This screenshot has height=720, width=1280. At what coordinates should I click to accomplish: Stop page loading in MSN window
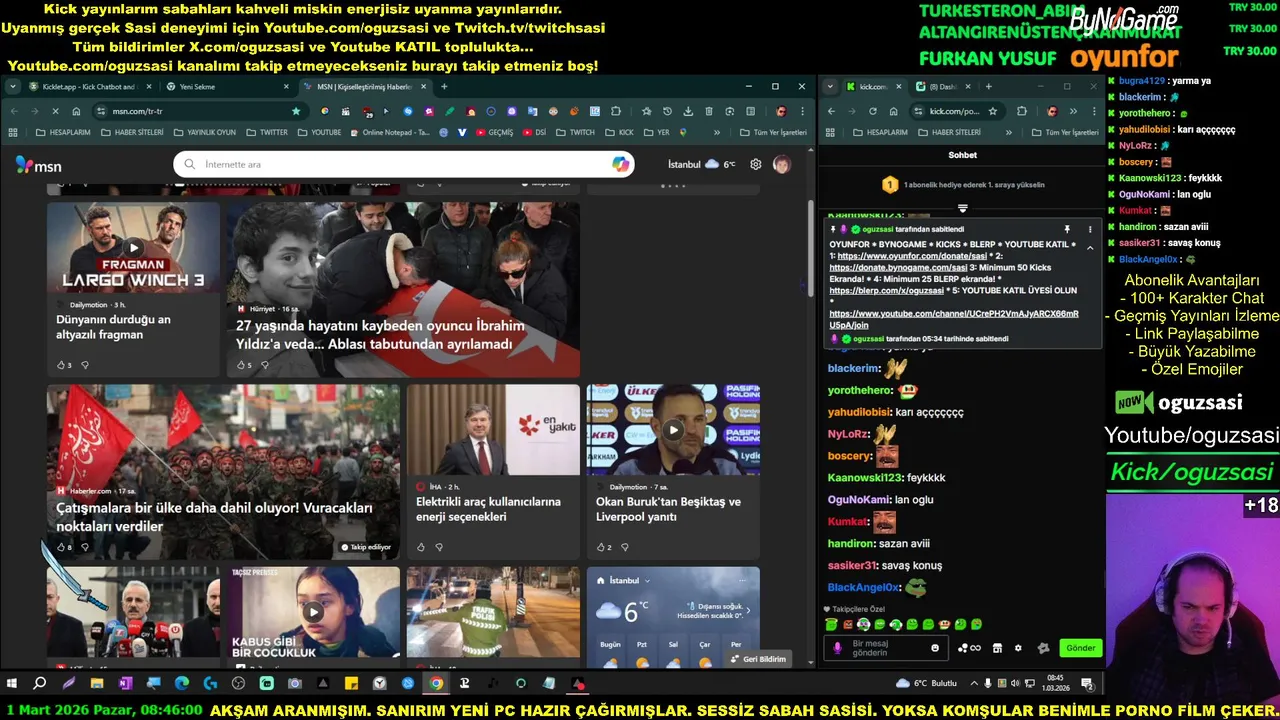pyautogui.click(x=55, y=111)
